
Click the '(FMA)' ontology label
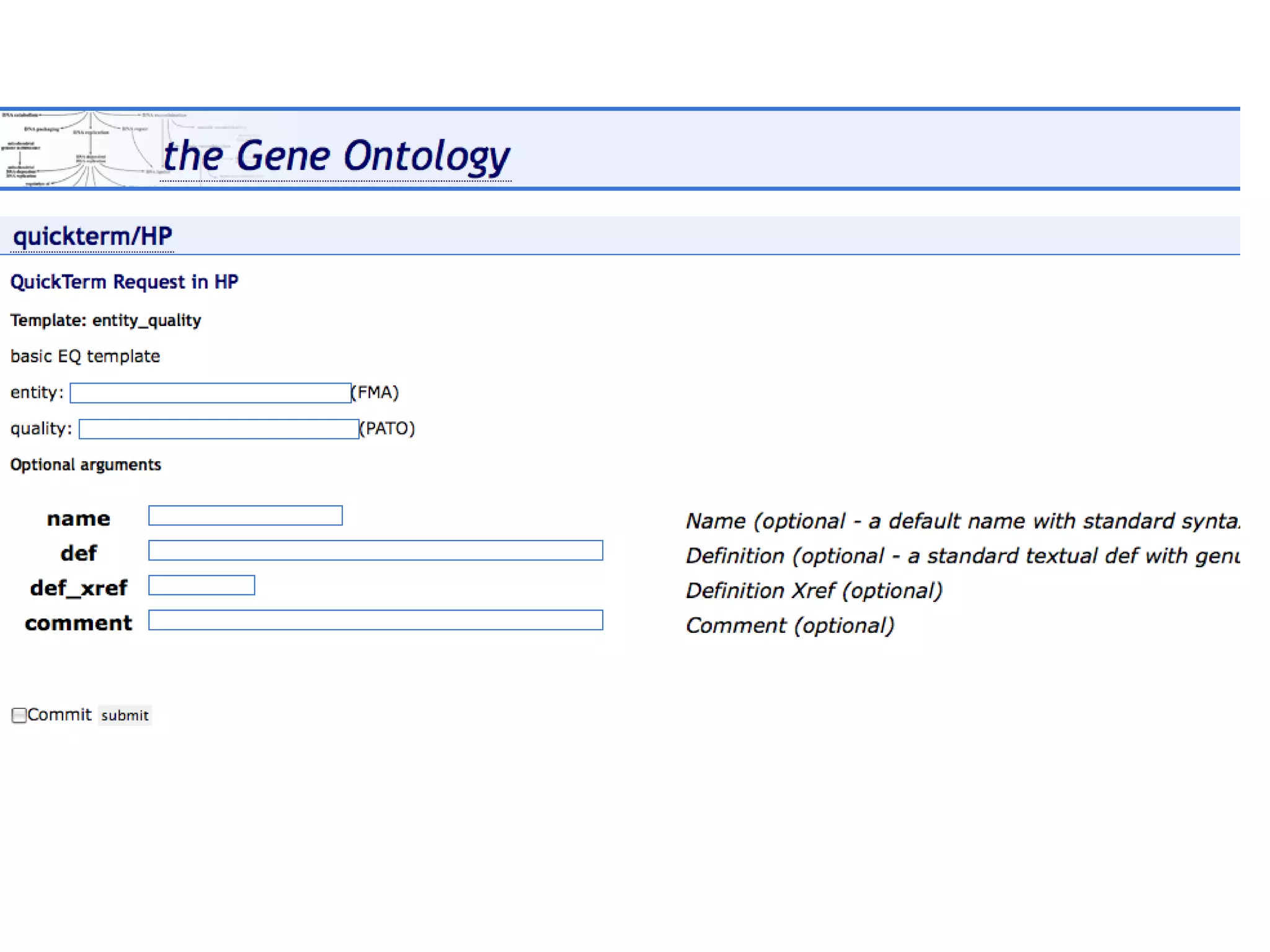(x=375, y=392)
